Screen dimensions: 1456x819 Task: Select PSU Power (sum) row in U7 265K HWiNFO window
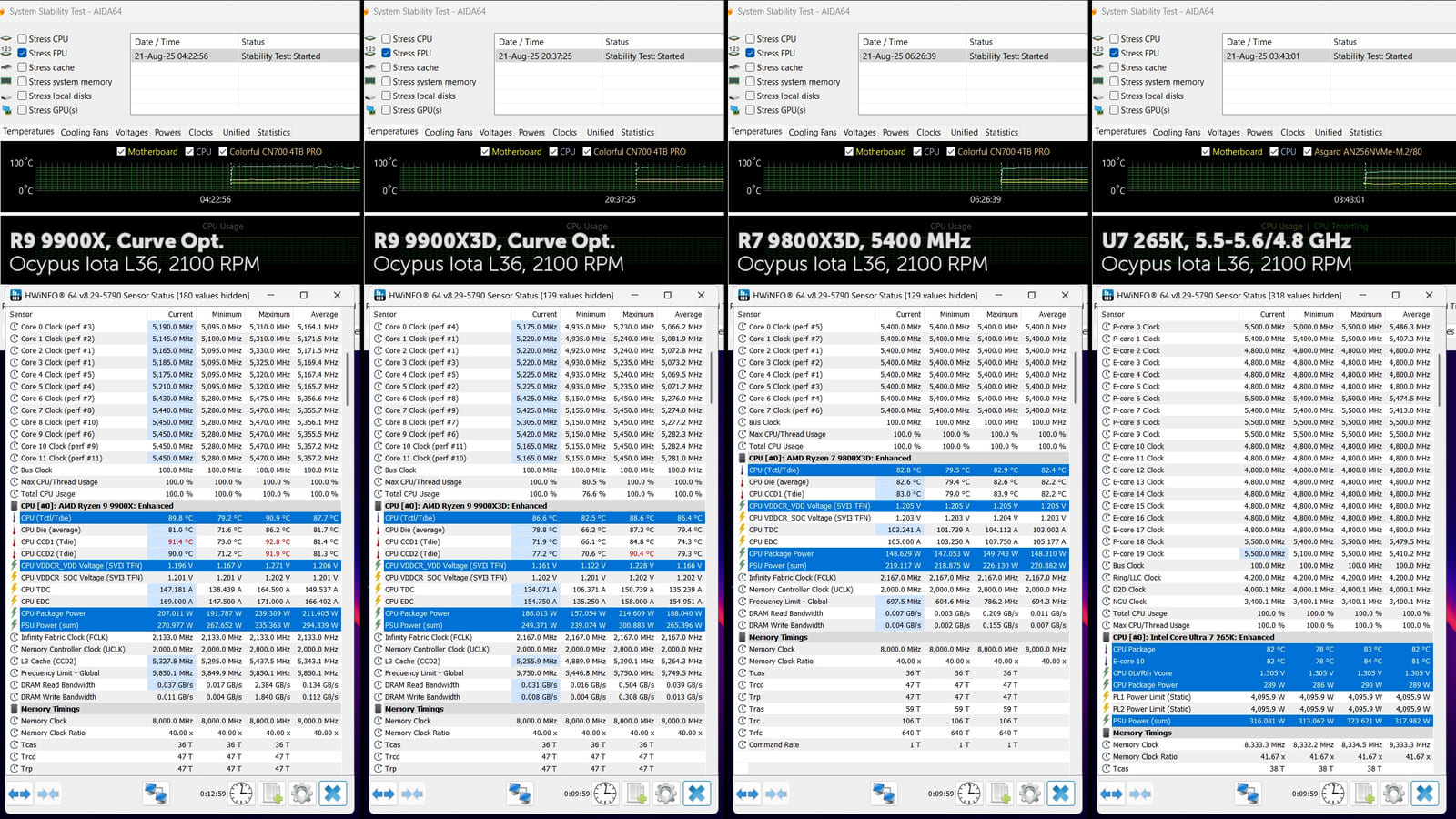point(1267,721)
